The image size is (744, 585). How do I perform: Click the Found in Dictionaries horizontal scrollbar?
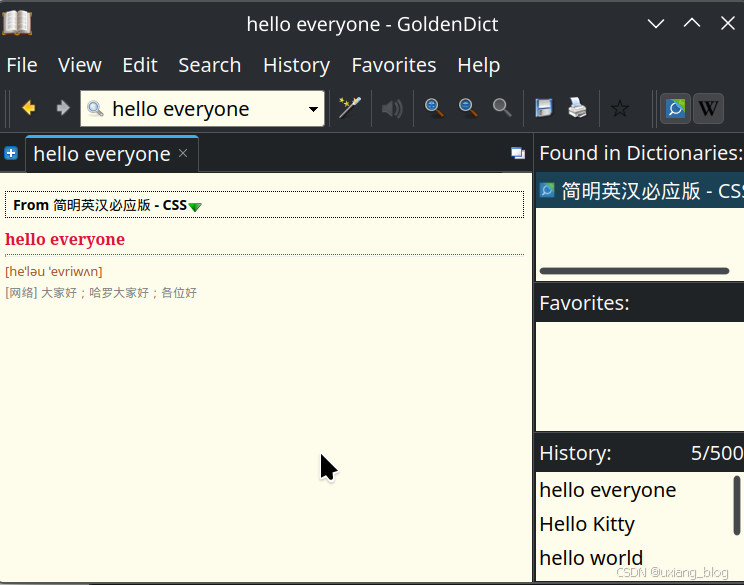click(634, 271)
